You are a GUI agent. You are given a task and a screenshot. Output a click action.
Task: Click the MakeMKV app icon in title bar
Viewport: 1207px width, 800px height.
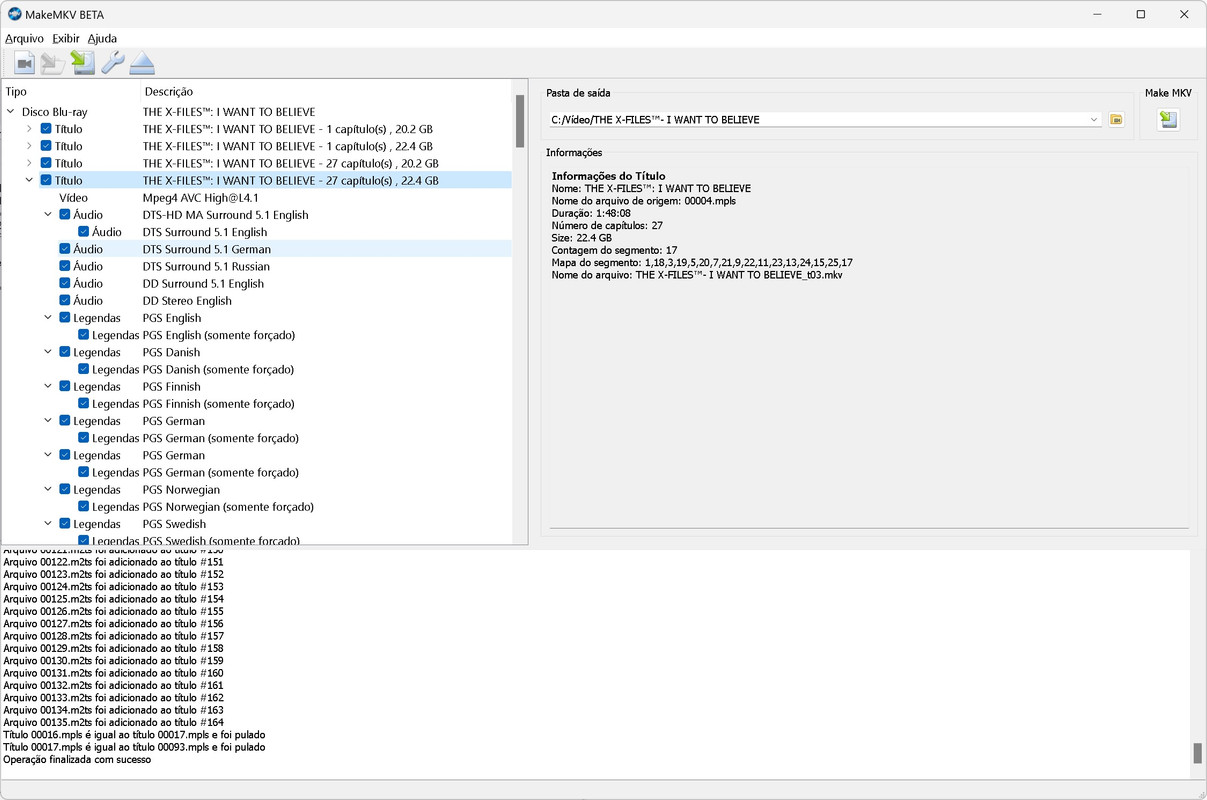pyautogui.click(x=15, y=15)
